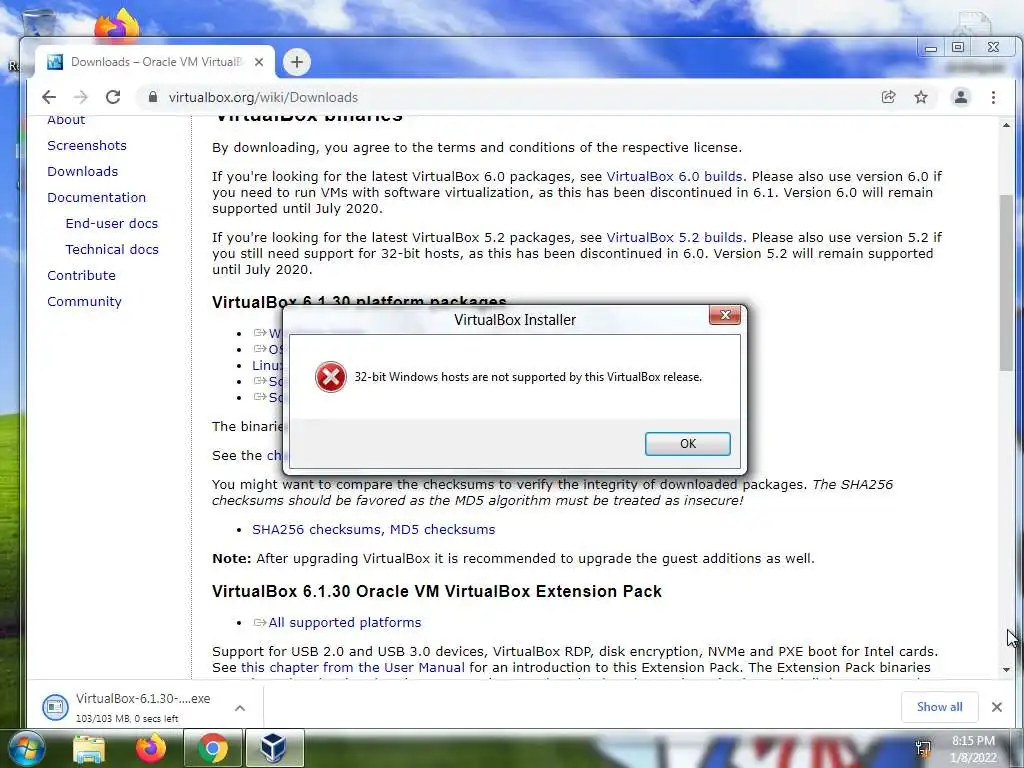Open the Screenshots sidebar link

87,146
